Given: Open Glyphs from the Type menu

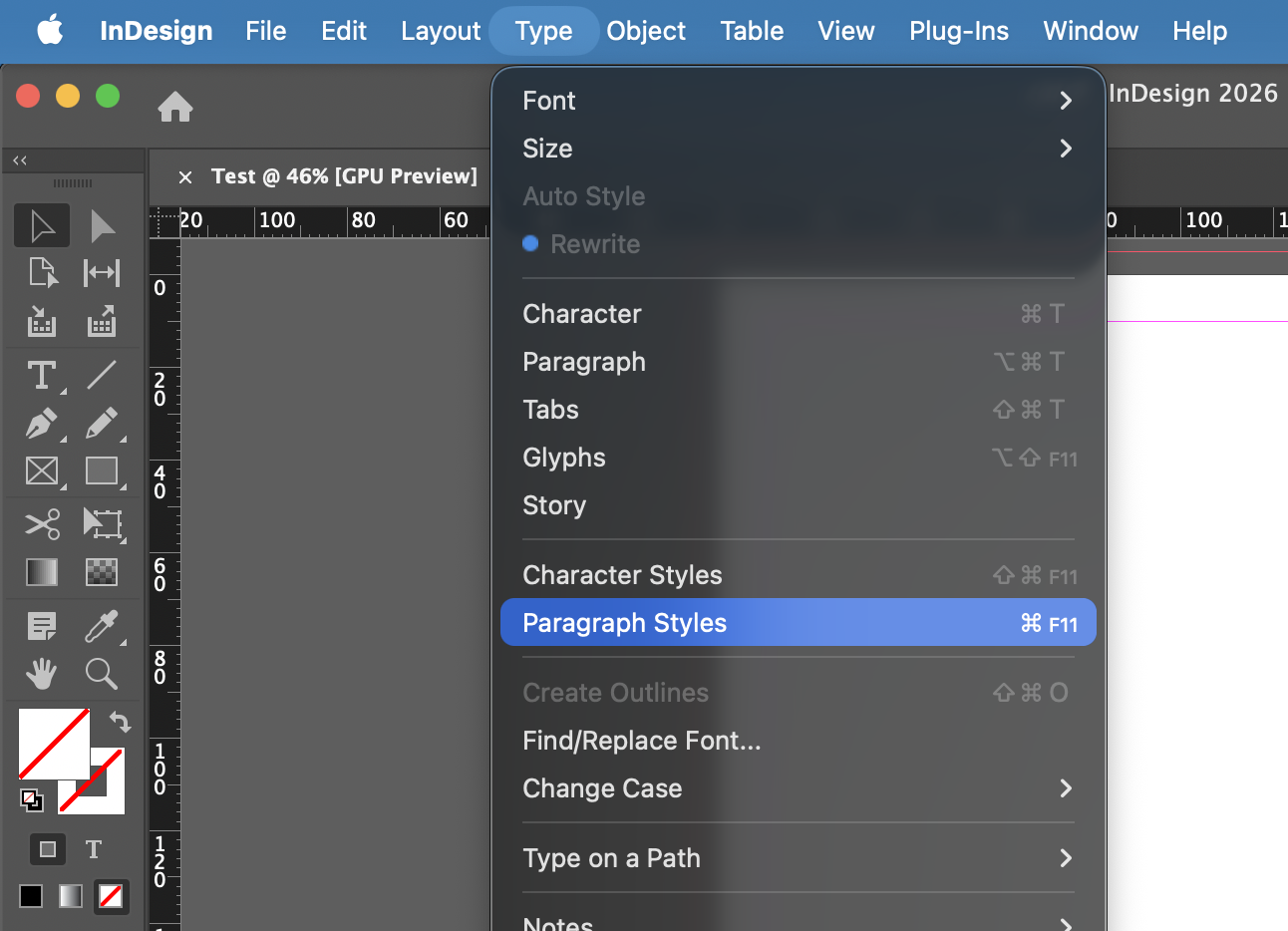Looking at the screenshot, I should point(798,458).
